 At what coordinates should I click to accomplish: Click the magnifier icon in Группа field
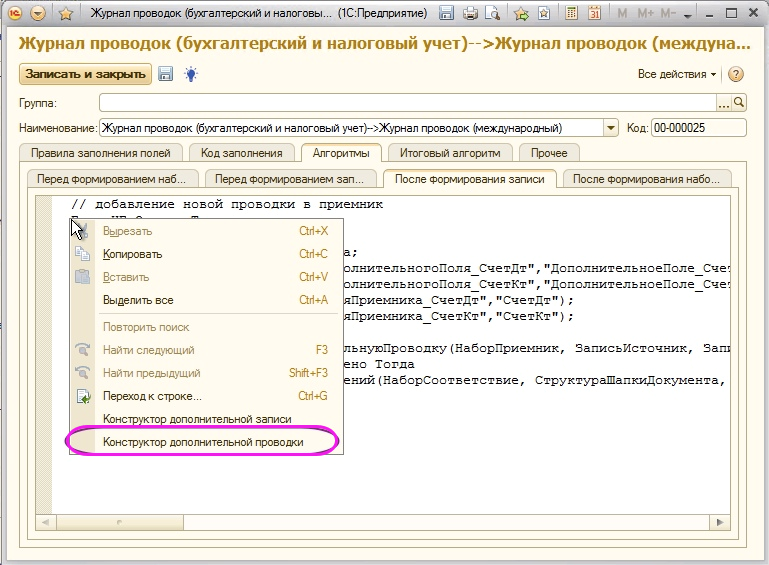point(739,103)
